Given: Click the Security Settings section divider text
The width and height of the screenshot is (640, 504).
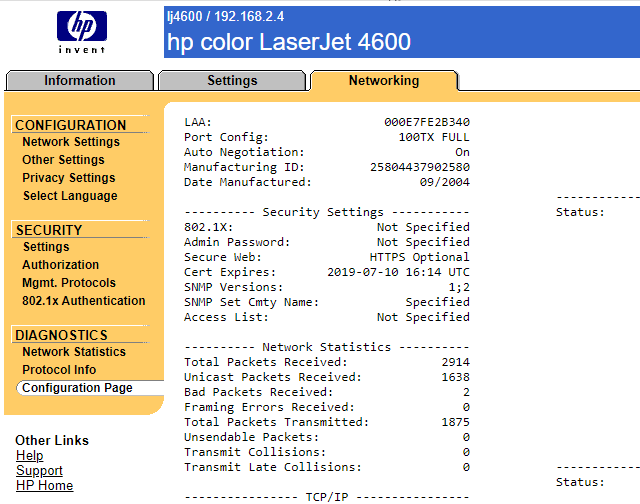Looking at the screenshot, I should coord(323,212).
